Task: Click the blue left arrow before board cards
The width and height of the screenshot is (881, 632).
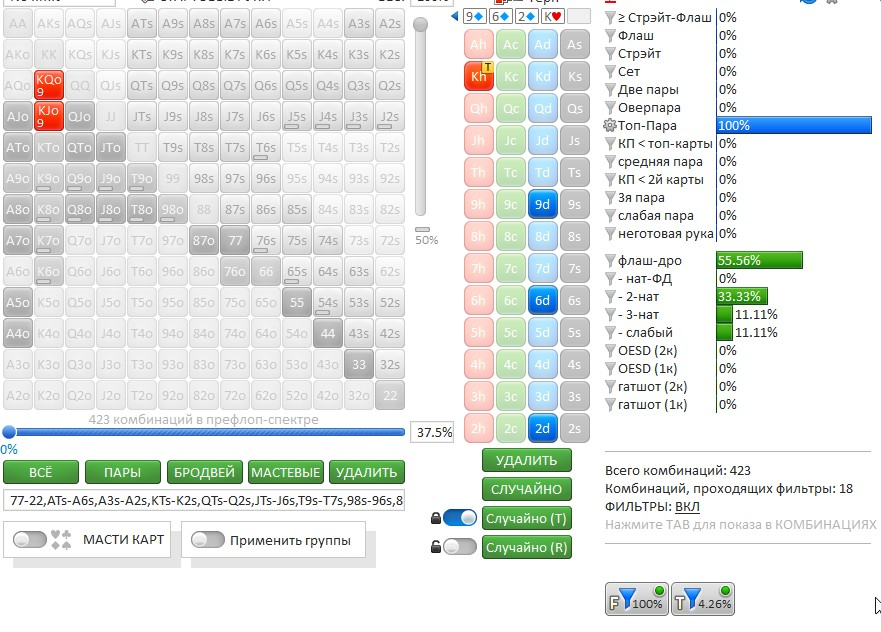Action: pos(455,17)
